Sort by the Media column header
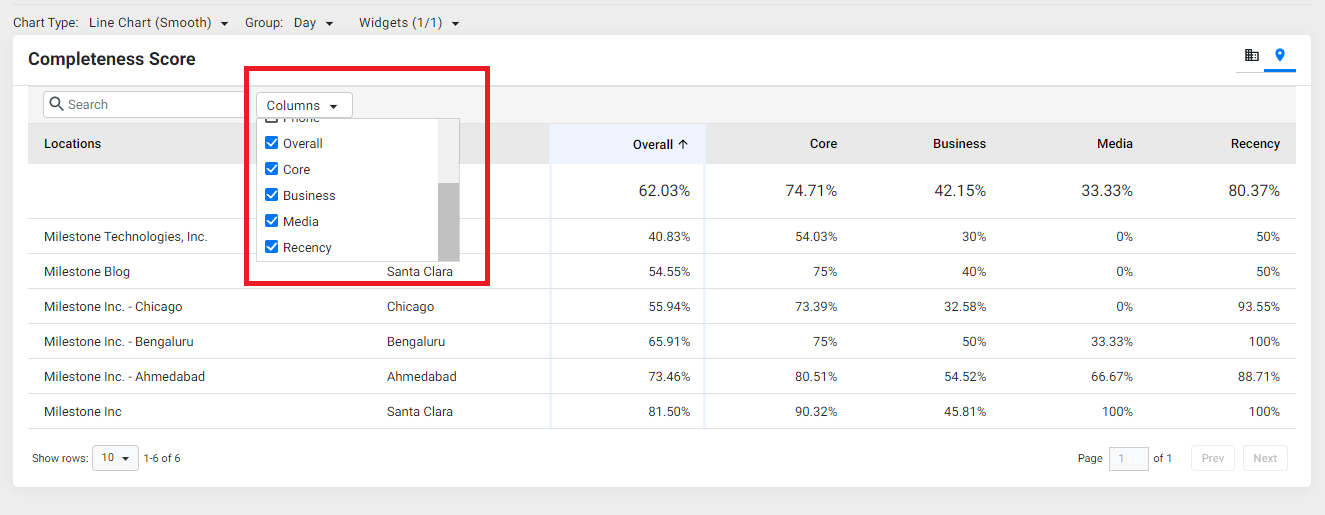The width and height of the screenshot is (1325, 515). [1114, 144]
